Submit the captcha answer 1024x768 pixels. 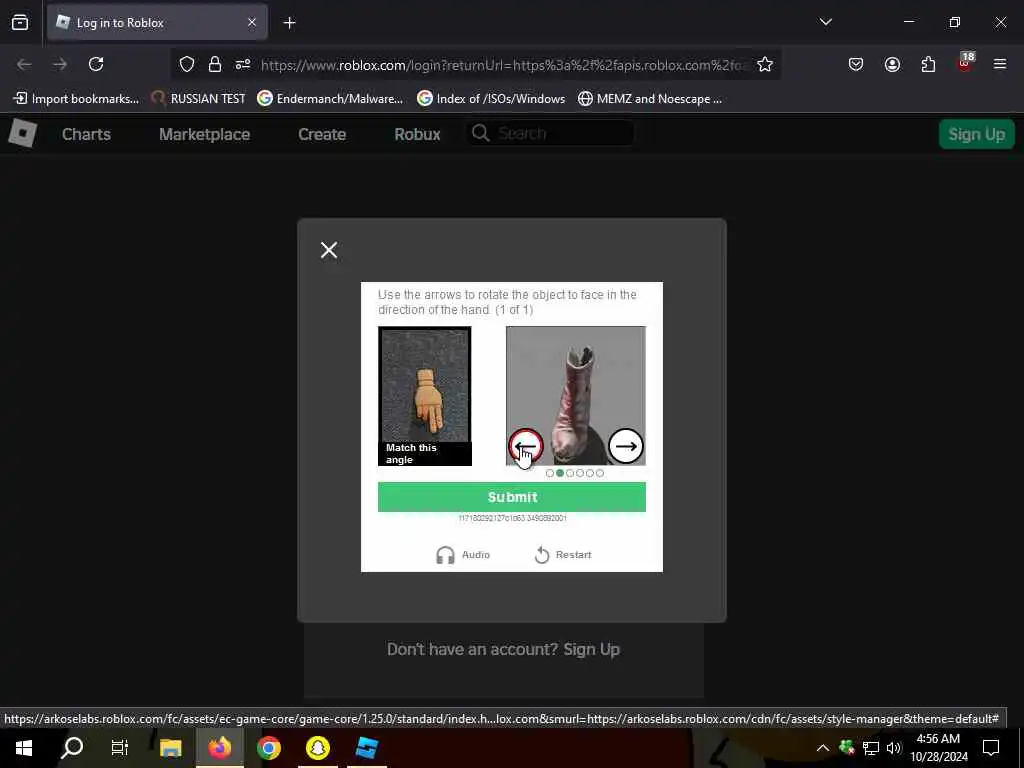point(511,497)
